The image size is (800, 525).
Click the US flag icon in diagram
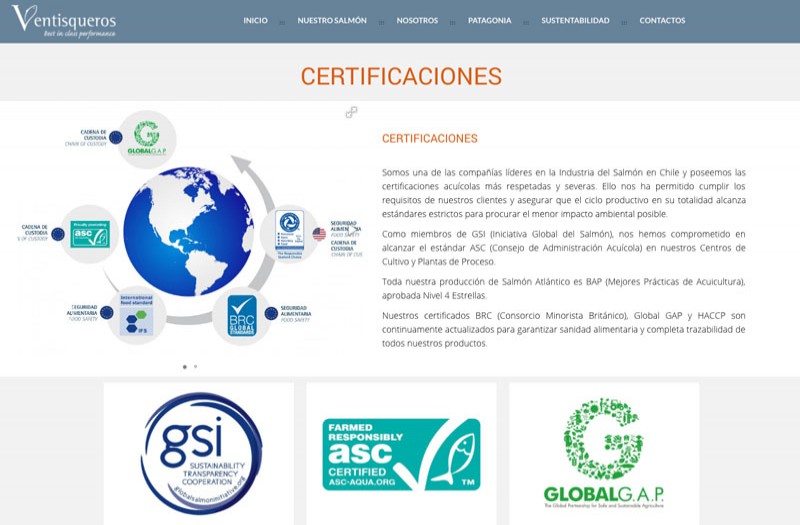coord(319,234)
